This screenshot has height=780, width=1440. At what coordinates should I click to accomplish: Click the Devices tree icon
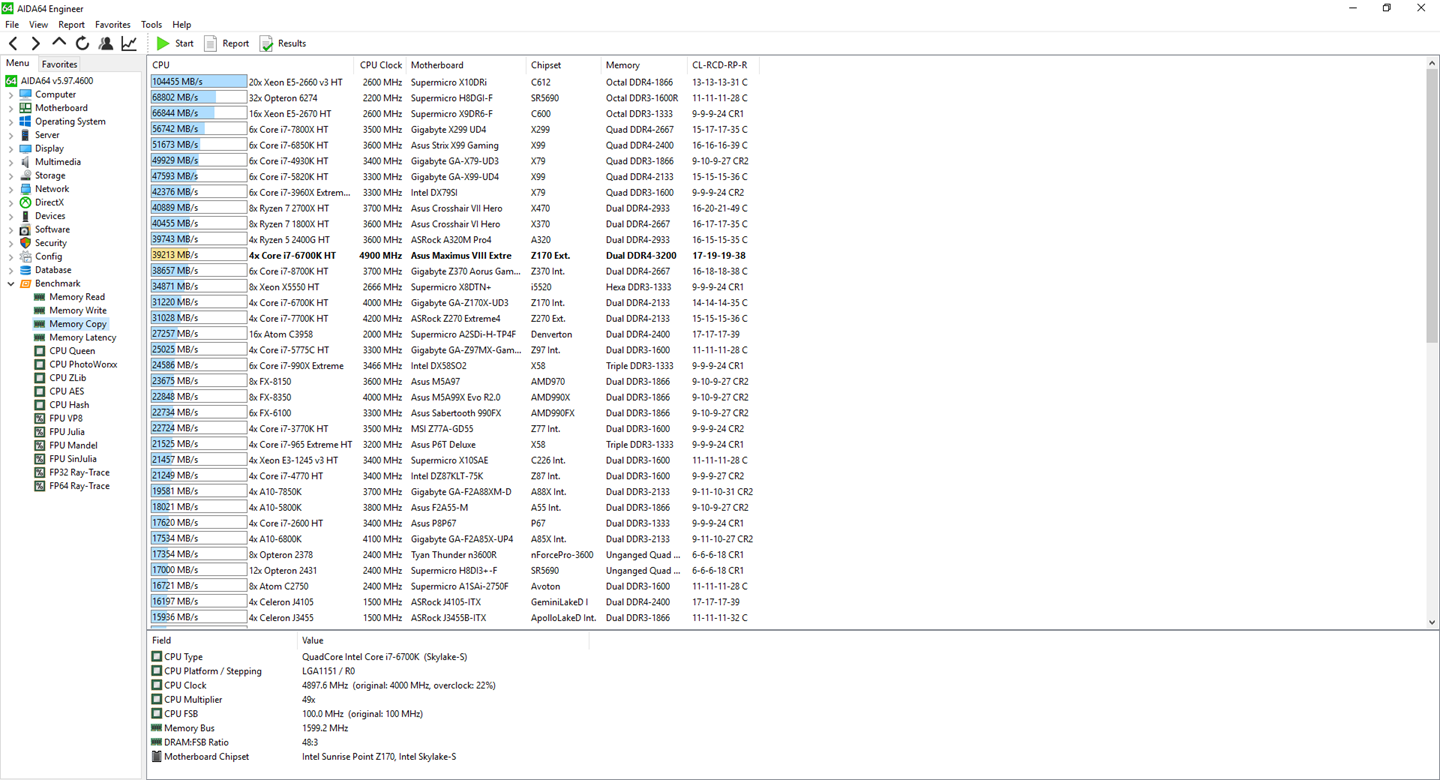coord(26,216)
